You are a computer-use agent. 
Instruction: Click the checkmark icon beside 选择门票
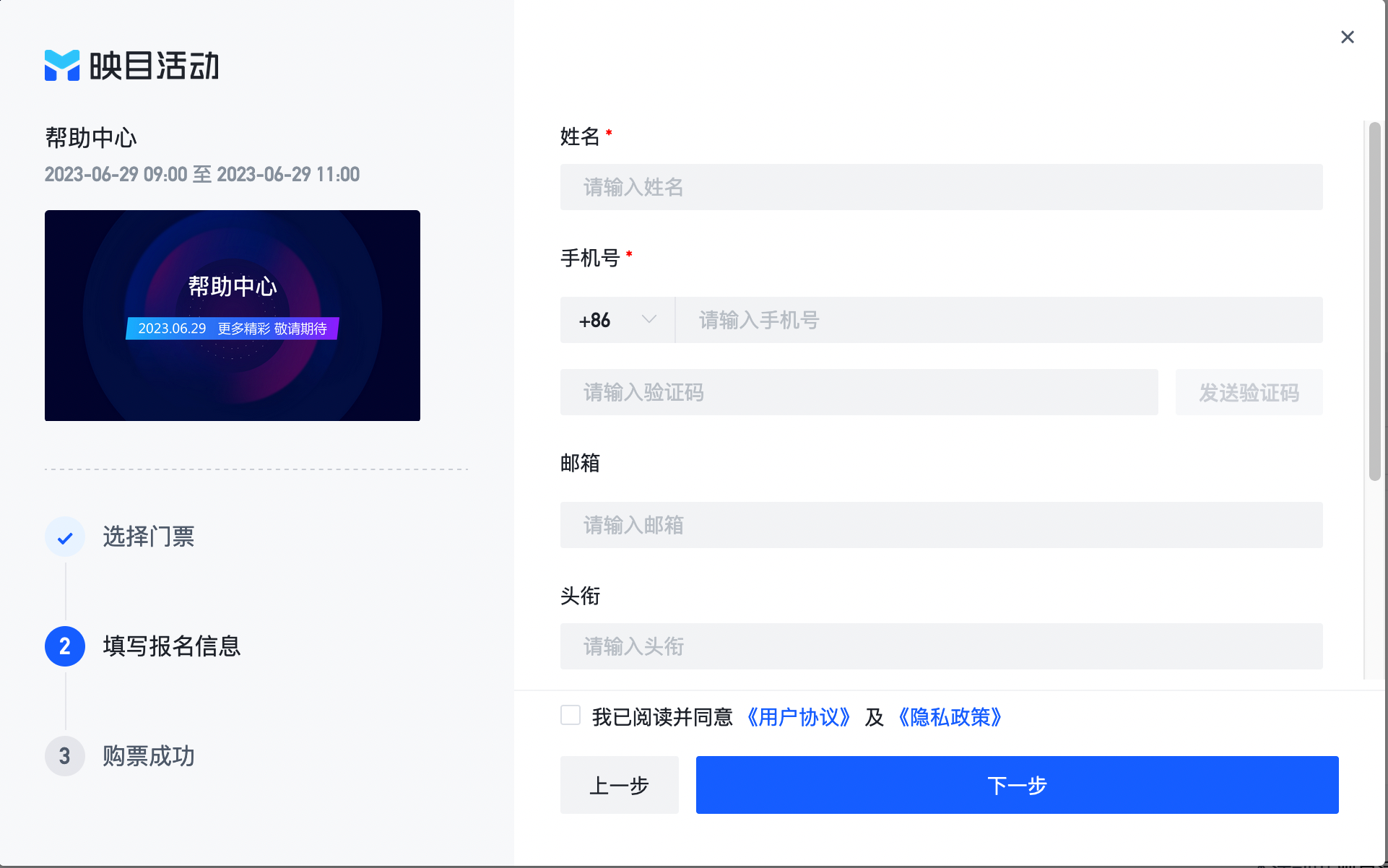(65, 537)
